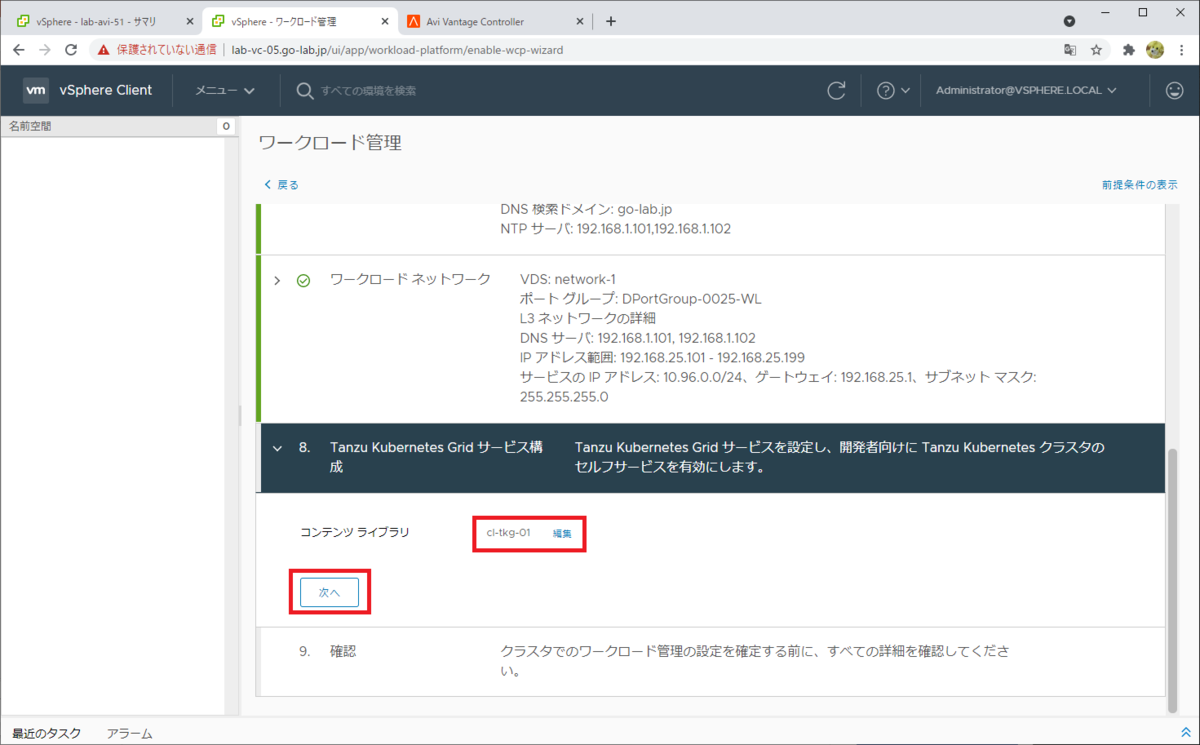Bookmark this page via the star icon
This screenshot has height=745, width=1200.
(x=1097, y=48)
